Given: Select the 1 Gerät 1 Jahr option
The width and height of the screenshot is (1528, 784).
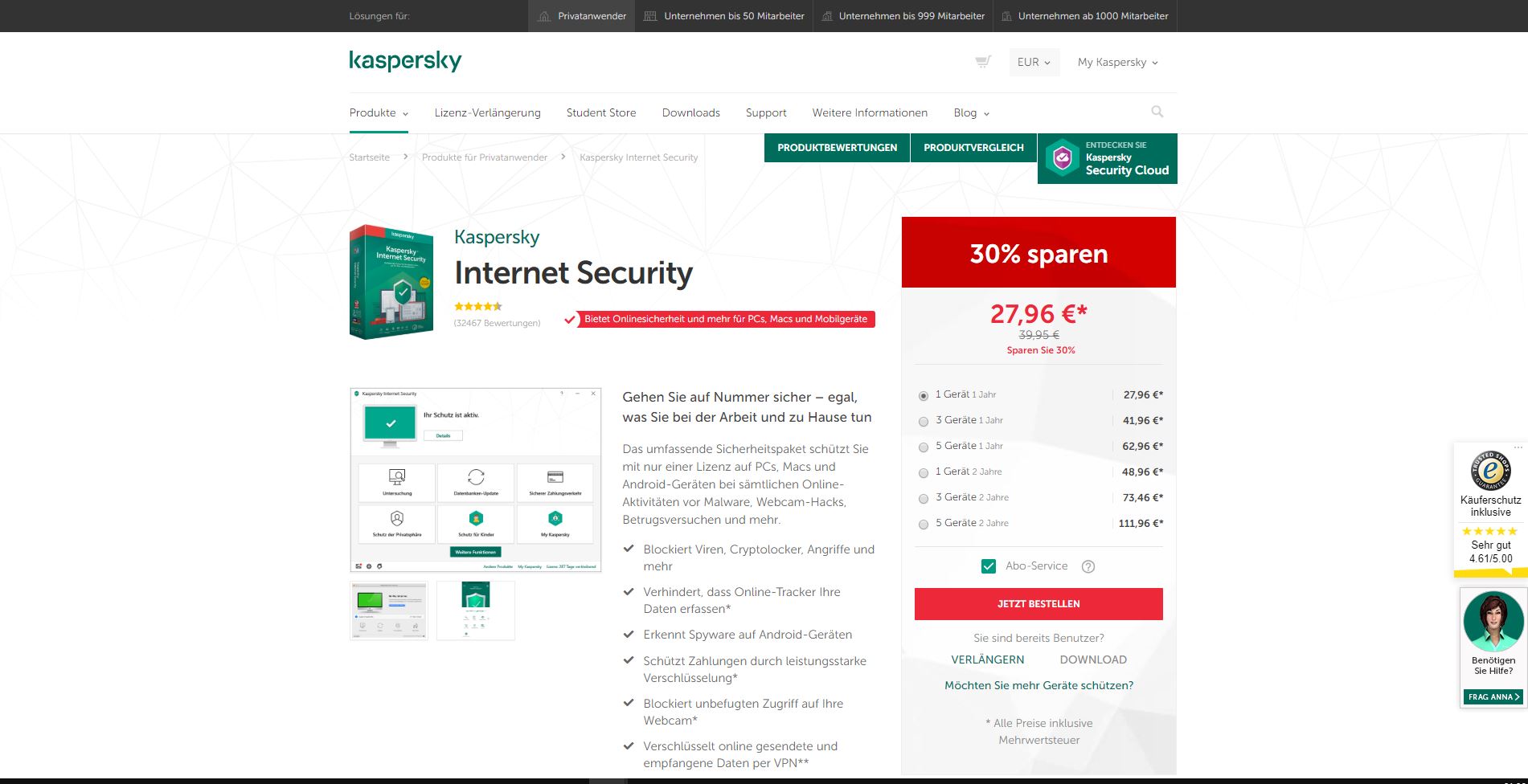Looking at the screenshot, I should pos(924,395).
